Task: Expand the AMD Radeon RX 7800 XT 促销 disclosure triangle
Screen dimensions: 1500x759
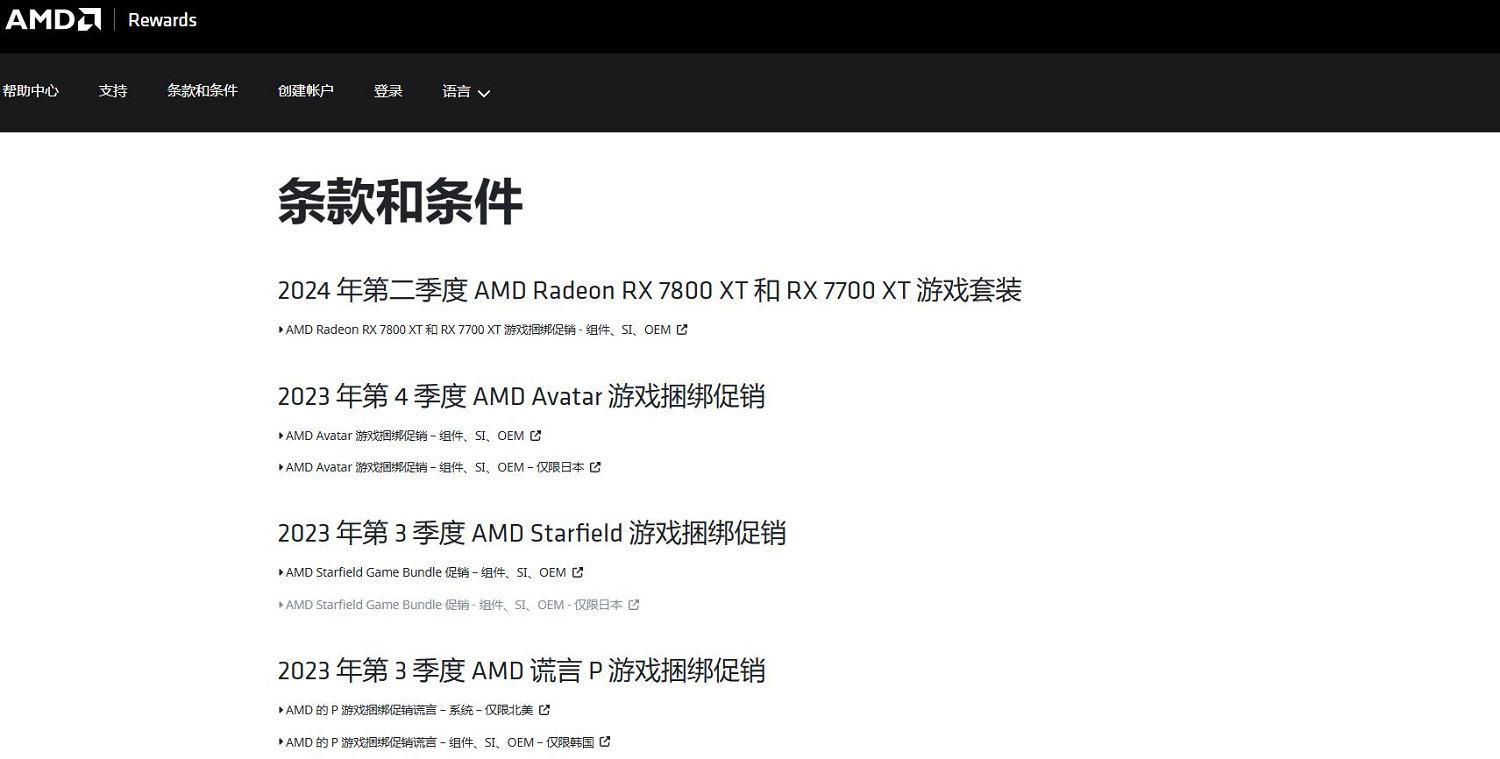Action: pos(280,329)
